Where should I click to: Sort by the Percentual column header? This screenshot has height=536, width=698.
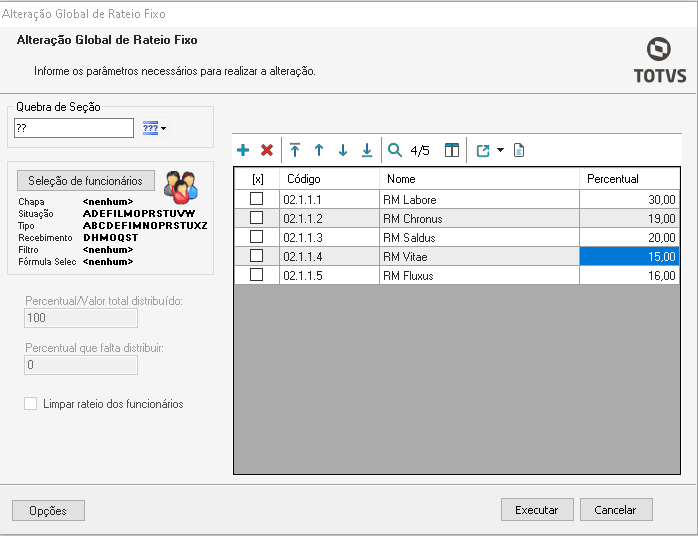(x=629, y=179)
